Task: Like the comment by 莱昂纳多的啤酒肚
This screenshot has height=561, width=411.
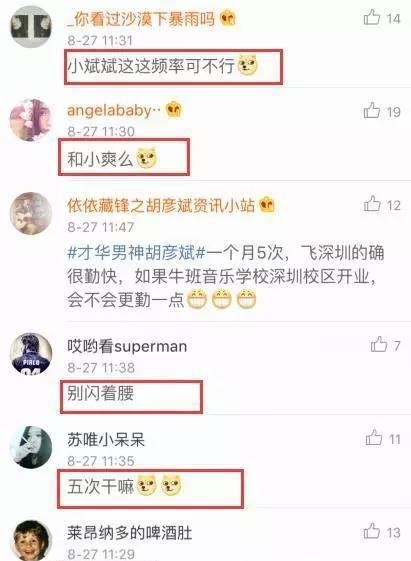Action: click(x=372, y=531)
